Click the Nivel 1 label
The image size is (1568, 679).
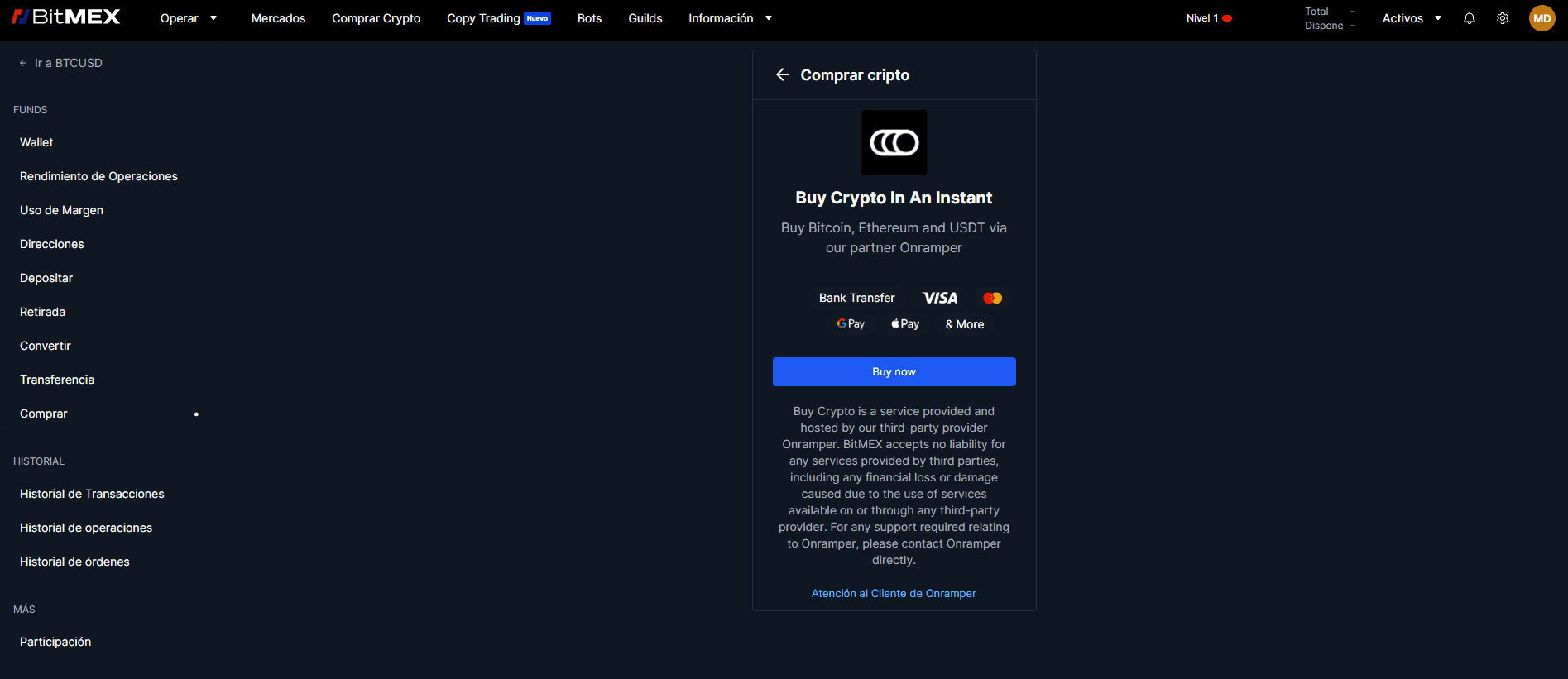(x=1201, y=18)
